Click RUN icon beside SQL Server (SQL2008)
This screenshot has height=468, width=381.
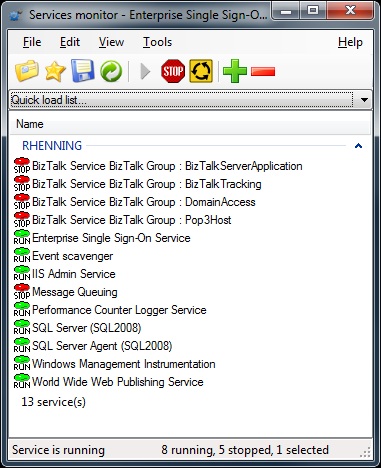pyautogui.click(x=22, y=328)
